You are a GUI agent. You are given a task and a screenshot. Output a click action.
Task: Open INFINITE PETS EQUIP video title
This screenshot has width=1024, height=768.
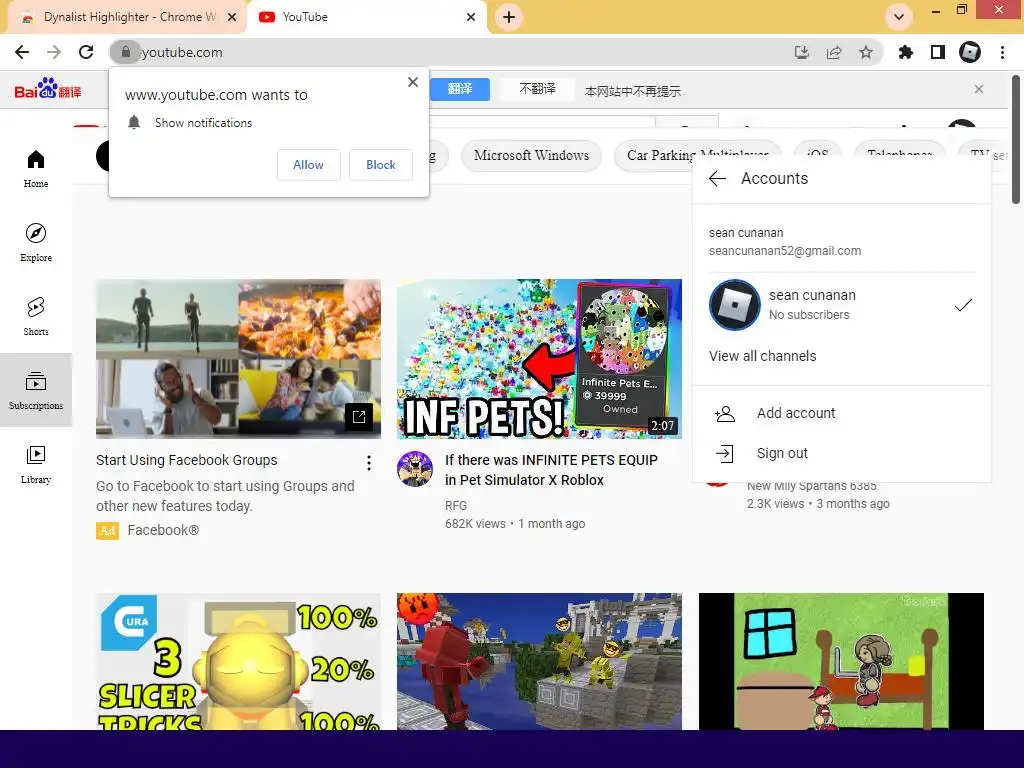click(551, 470)
